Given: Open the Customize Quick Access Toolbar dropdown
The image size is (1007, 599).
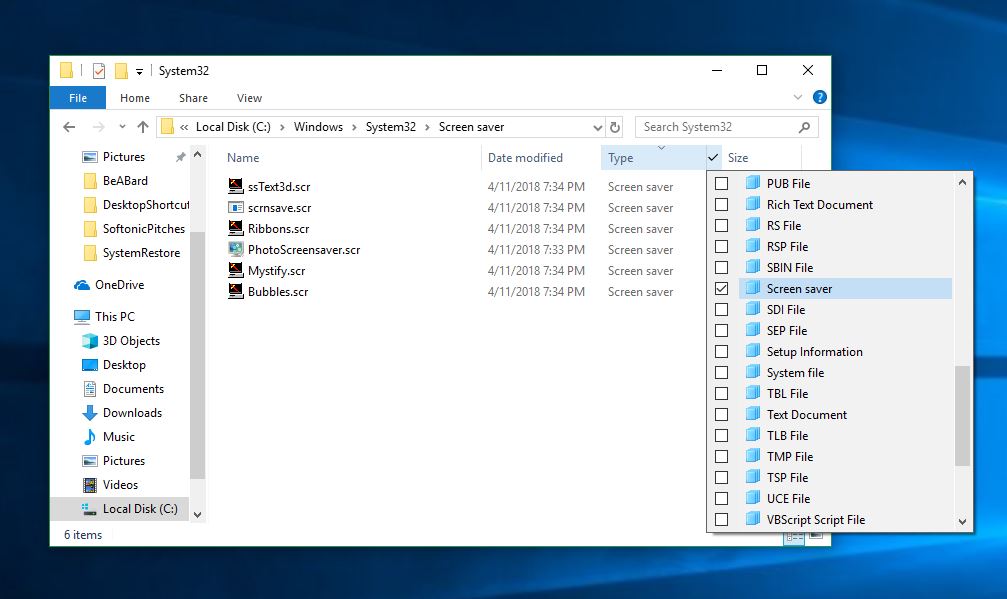Looking at the screenshot, I should click(x=139, y=72).
